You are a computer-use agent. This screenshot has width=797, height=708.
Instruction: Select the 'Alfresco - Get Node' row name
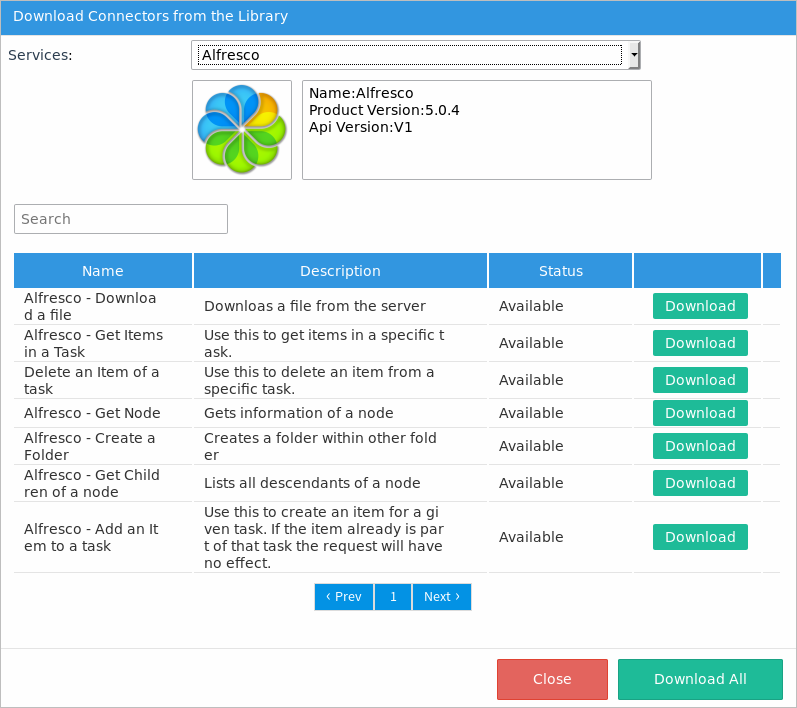(92, 413)
